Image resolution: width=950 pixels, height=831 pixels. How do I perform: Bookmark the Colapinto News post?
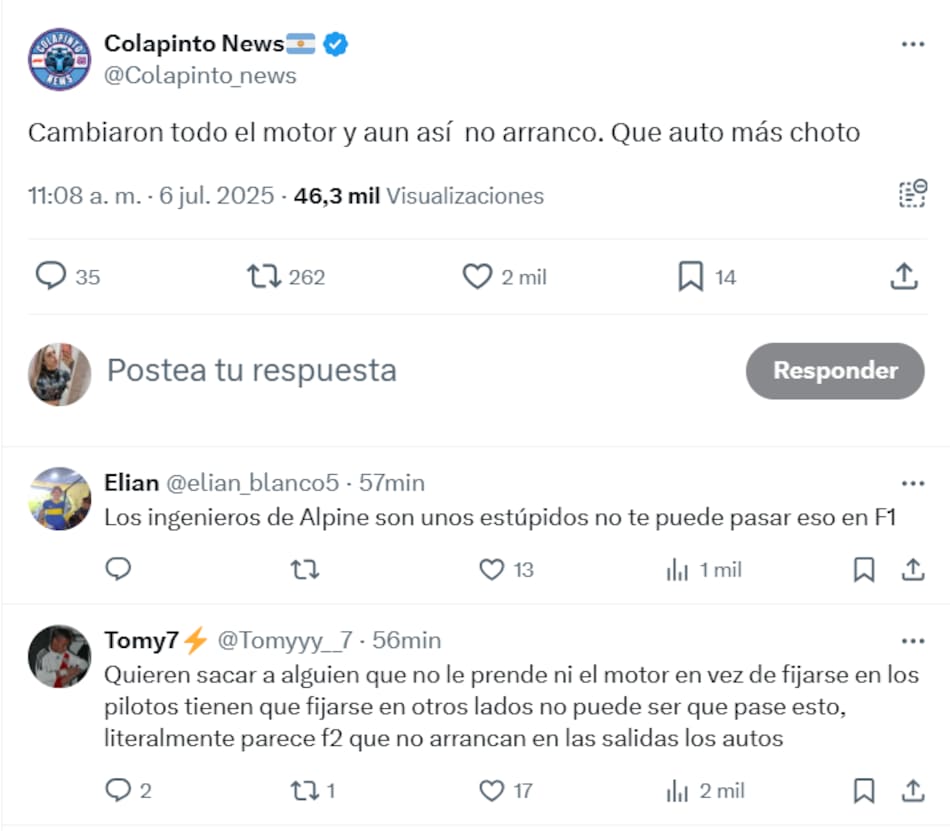click(x=690, y=276)
